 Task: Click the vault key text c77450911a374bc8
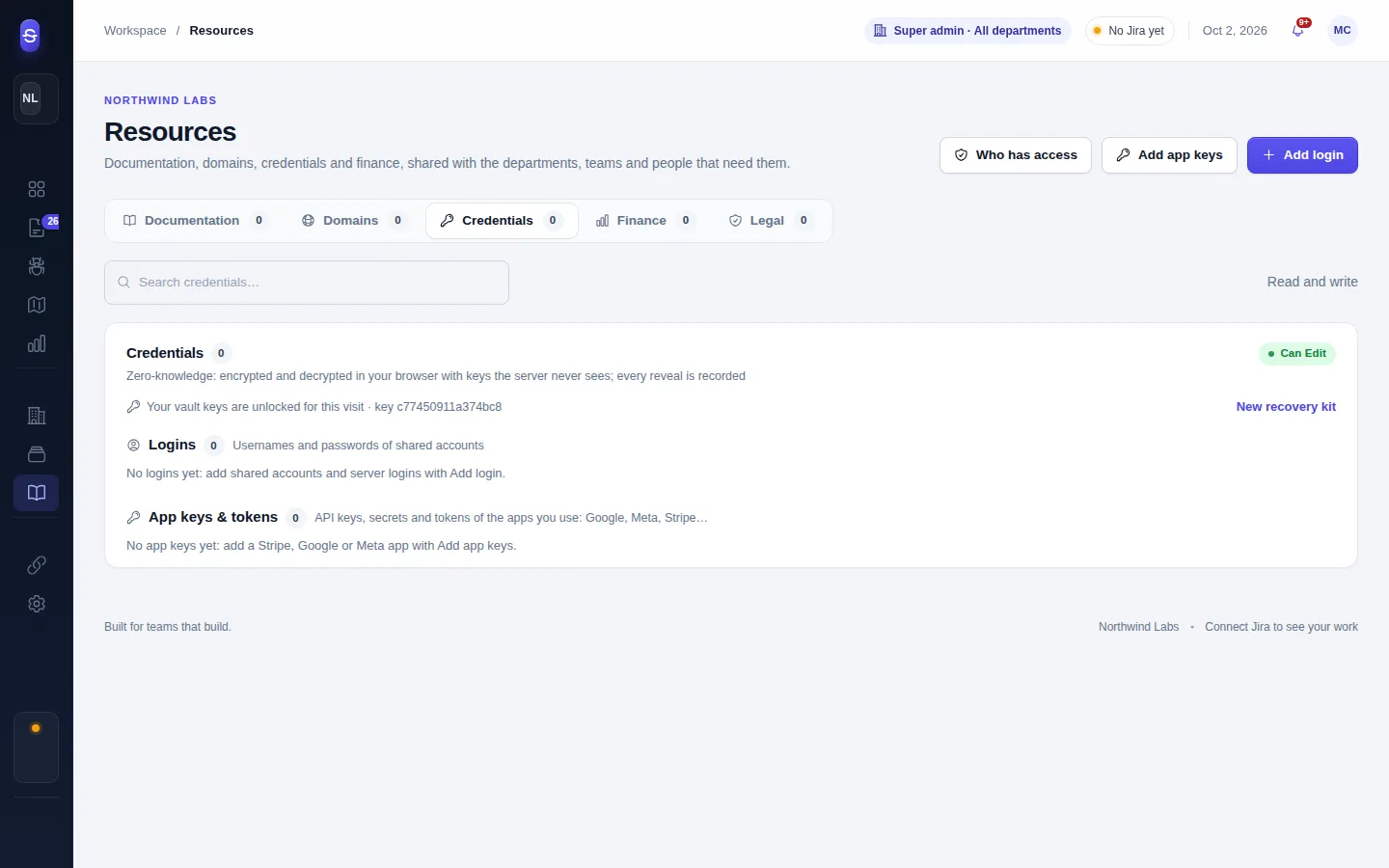click(x=449, y=407)
